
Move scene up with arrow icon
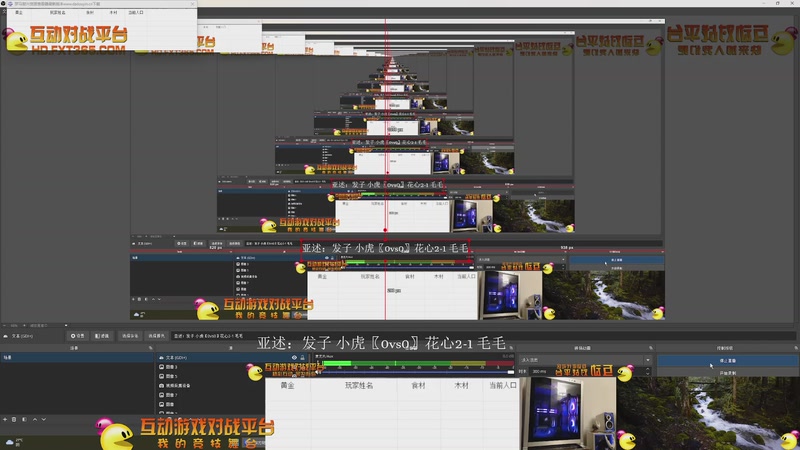pyautogui.click(x=35, y=419)
